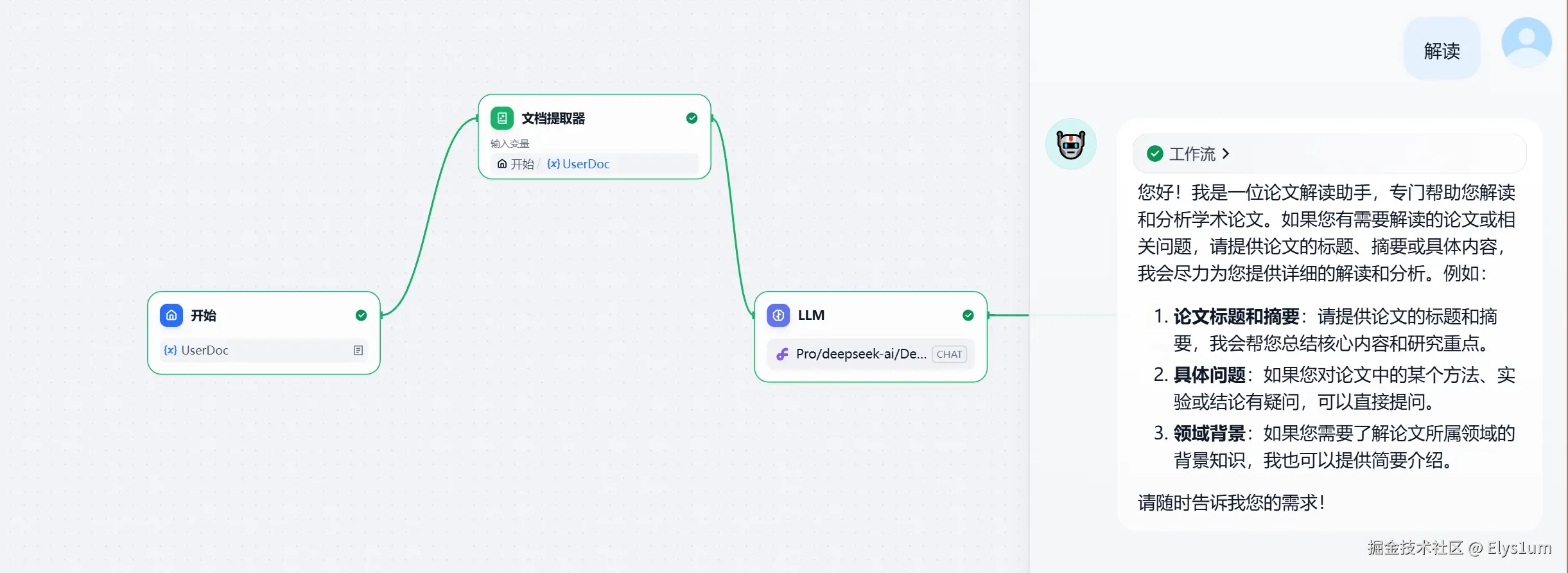
Task: Click the blue home icon on Start node
Action: click(171, 315)
